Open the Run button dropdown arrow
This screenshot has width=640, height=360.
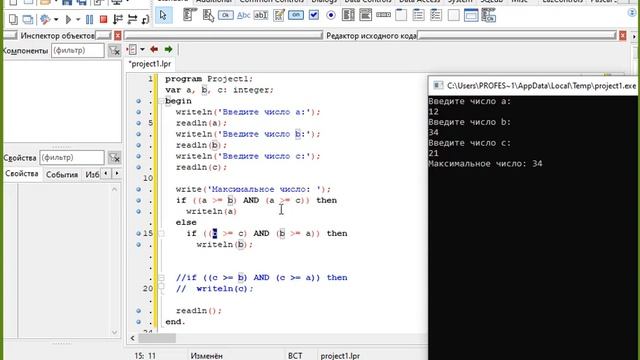coord(78,19)
